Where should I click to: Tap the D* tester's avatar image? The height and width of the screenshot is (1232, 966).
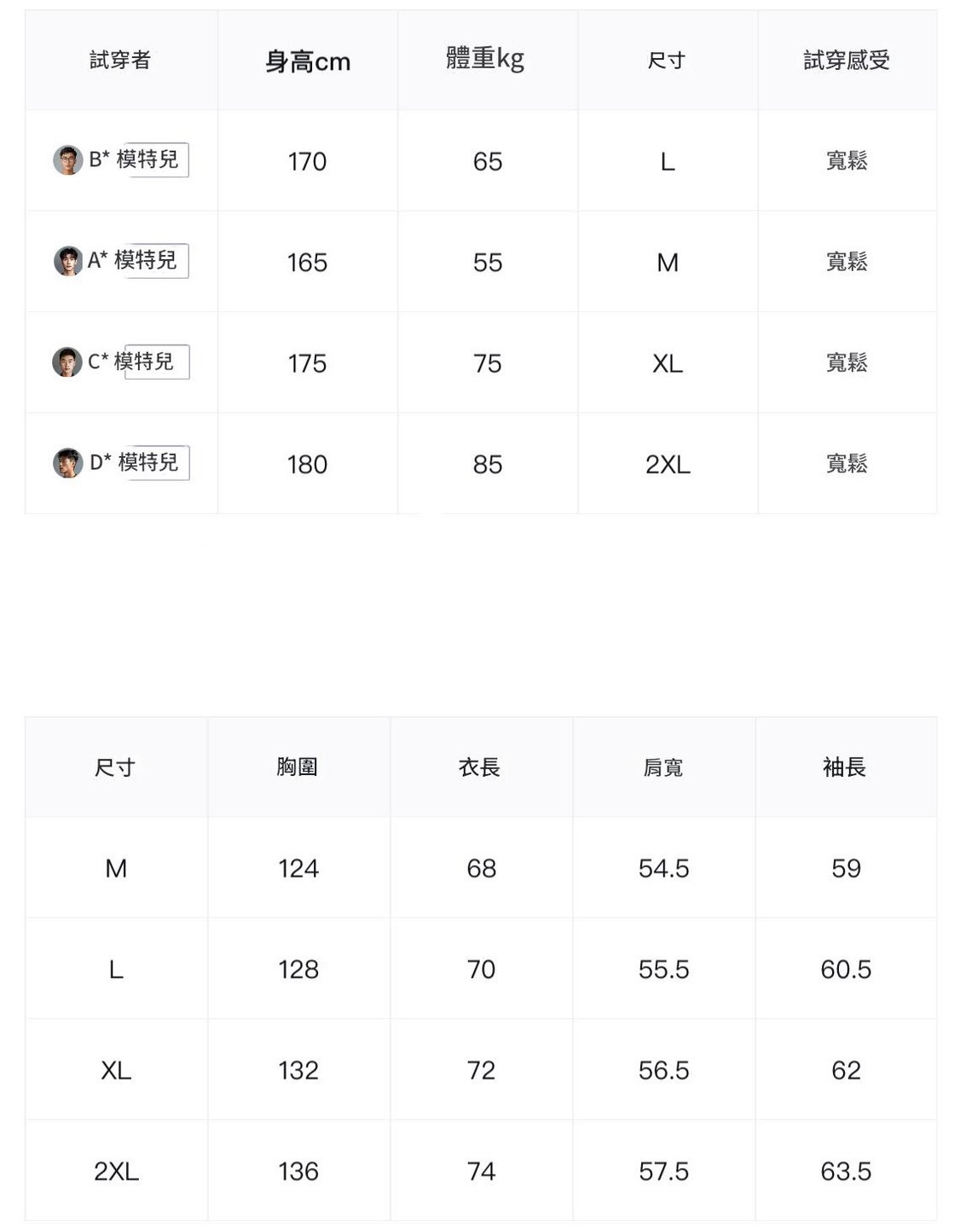67,463
